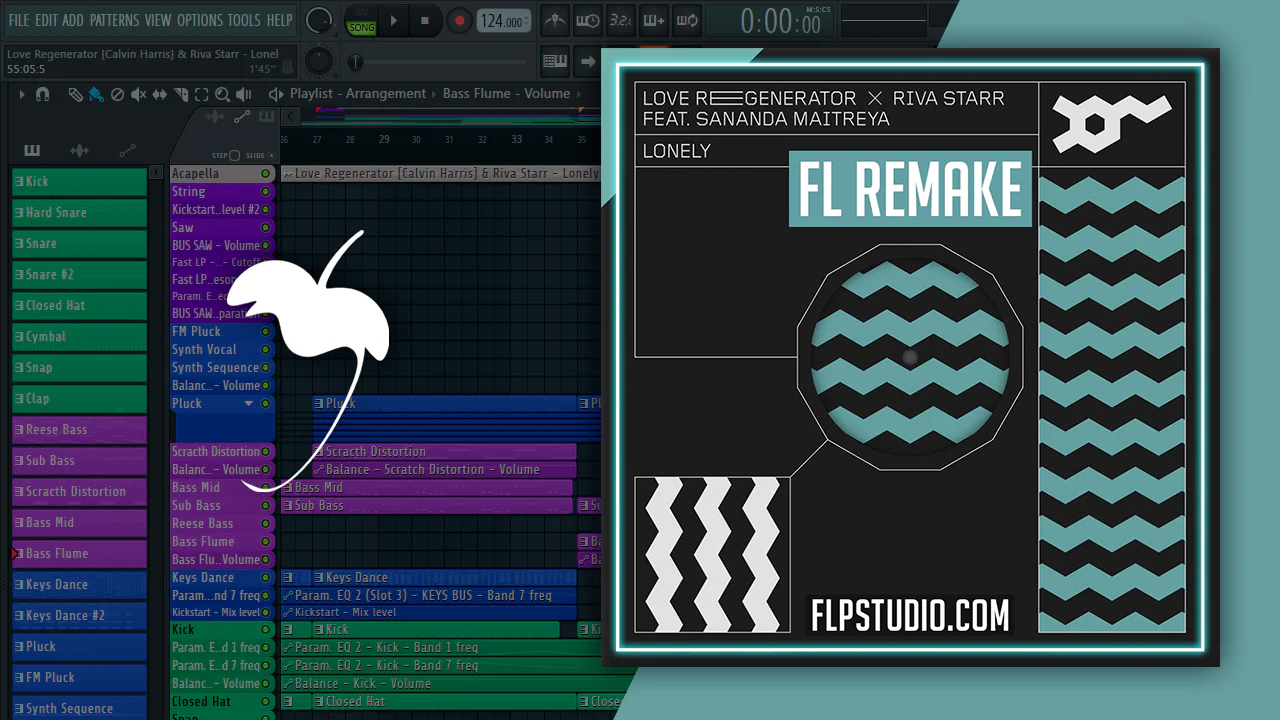Click the Play transport button
Image resolution: width=1280 pixels, height=720 pixels.
pyautogui.click(x=393, y=21)
